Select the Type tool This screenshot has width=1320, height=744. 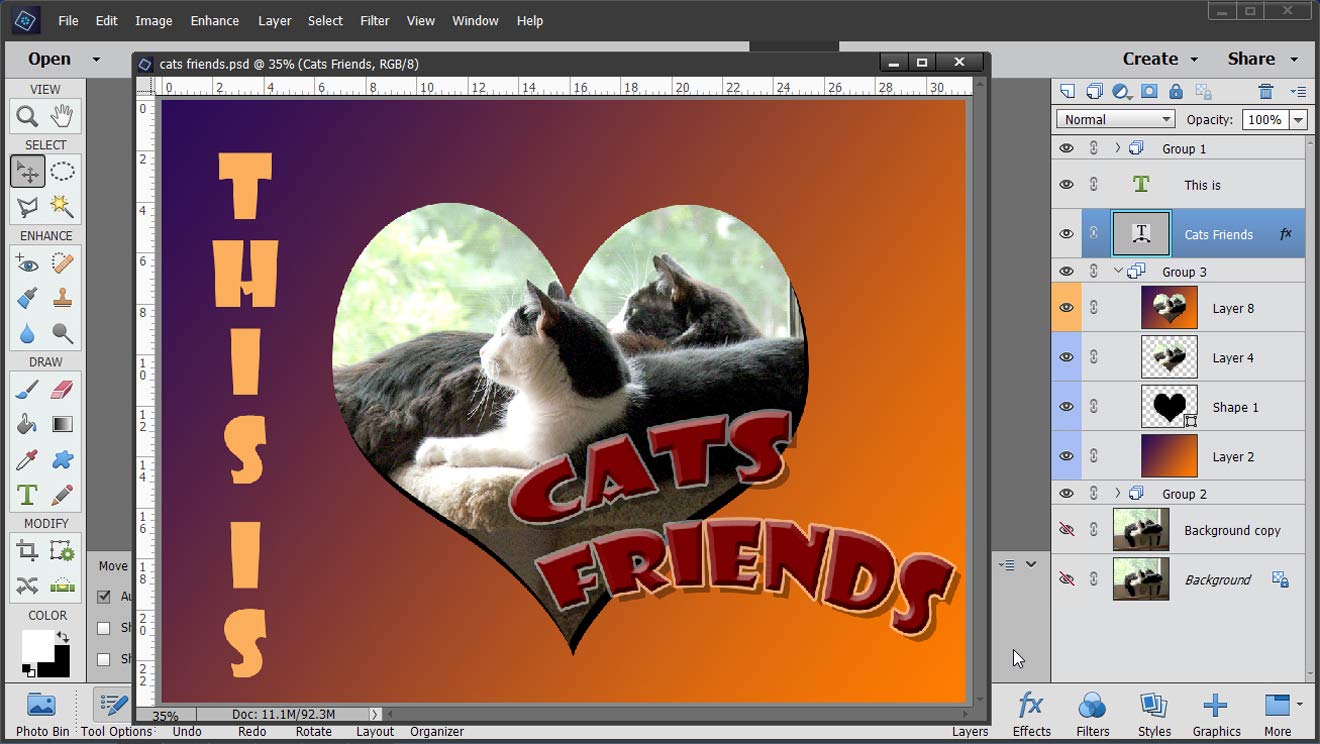[x=27, y=495]
